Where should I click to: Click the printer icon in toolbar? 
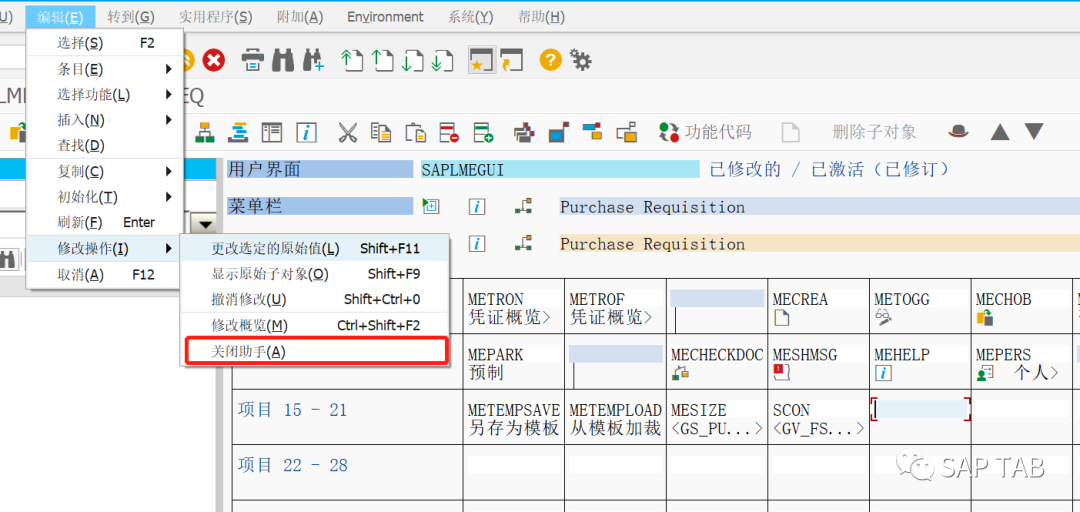(x=253, y=61)
